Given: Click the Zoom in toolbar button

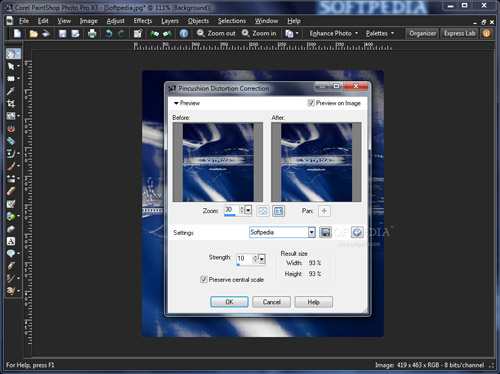Looking at the screenshot, I should (259, 33).
